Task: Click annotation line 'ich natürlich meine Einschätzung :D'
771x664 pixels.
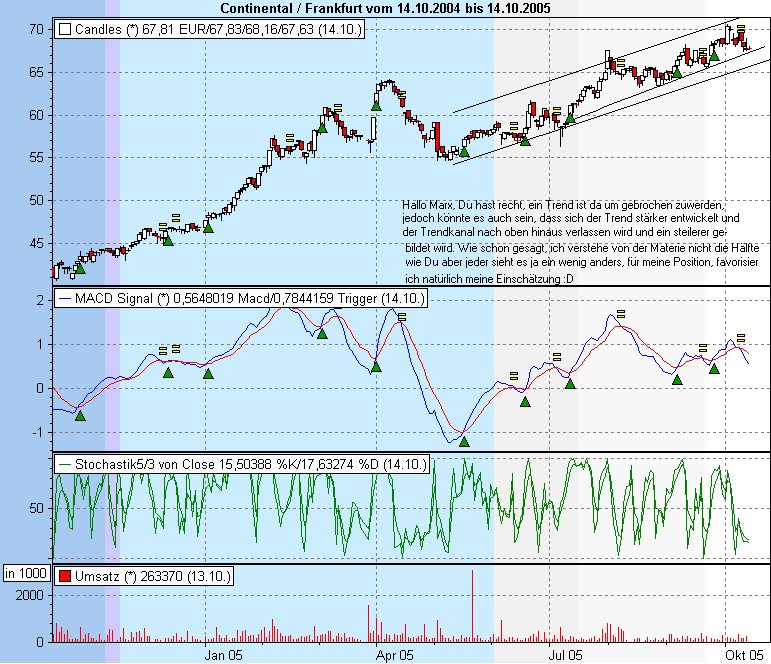Action: tap(489, 279)
